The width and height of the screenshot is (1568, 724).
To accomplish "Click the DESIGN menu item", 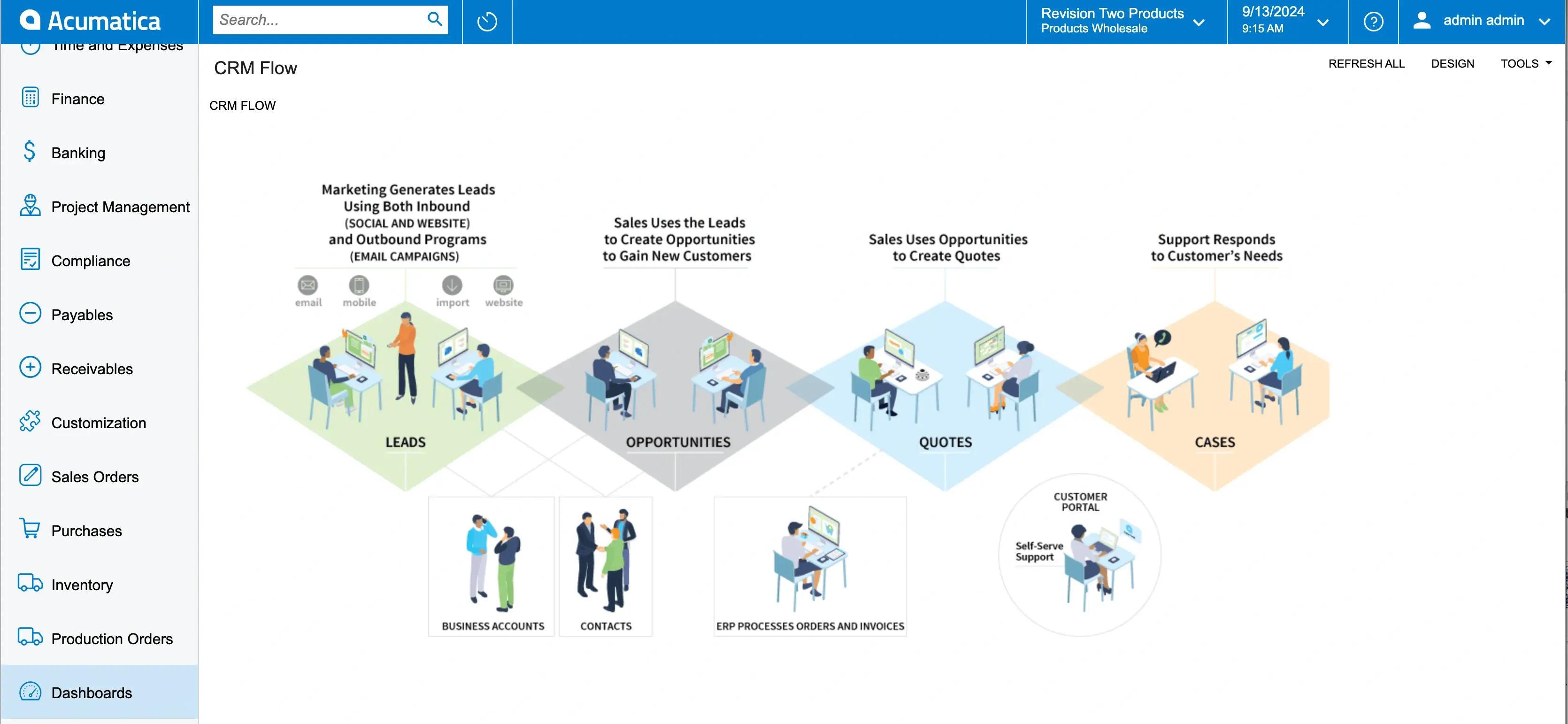I will tap(1452, 63).
